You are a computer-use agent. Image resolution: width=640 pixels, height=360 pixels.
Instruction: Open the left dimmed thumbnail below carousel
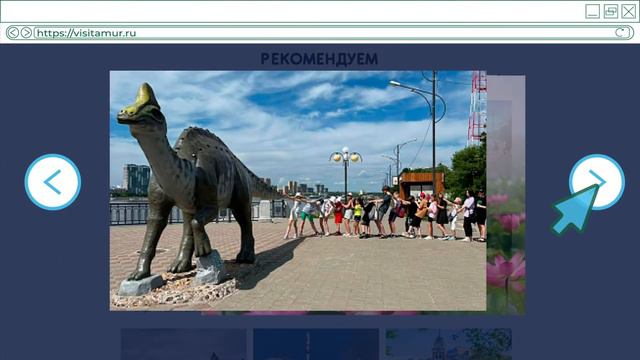[184, 344]
